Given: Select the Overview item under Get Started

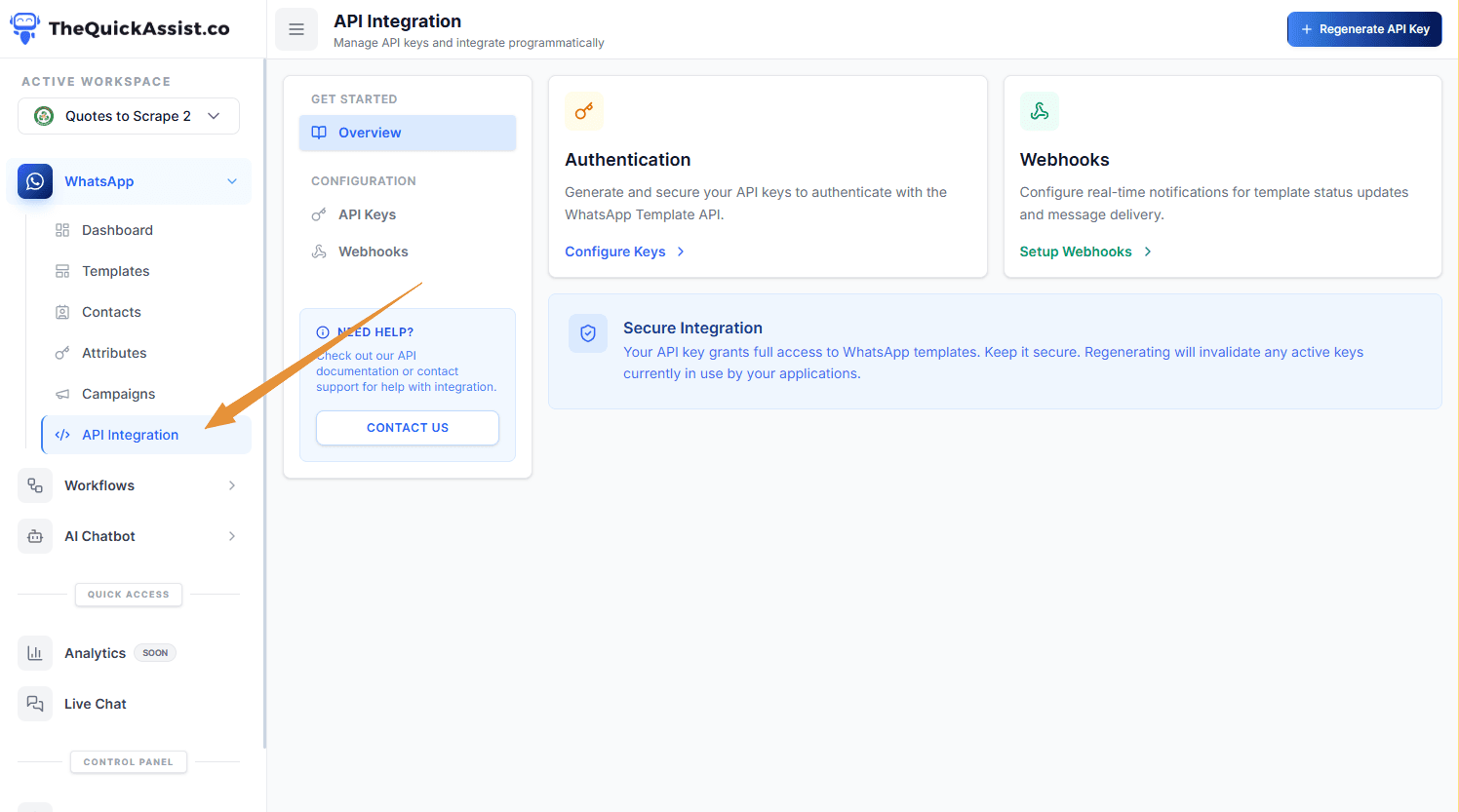Looking at the screenshot, I should pyautogui.click(x=370, y=133).
